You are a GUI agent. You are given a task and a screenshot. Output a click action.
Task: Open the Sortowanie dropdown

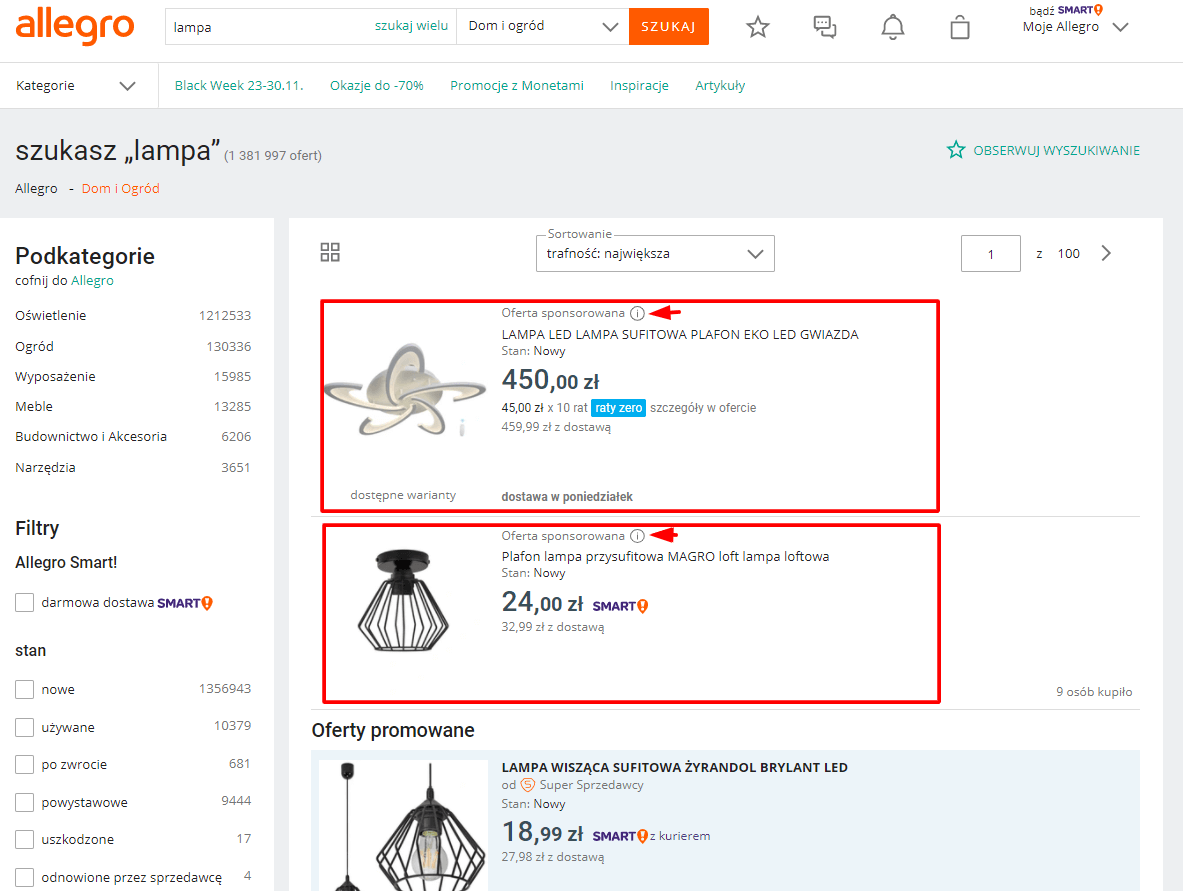[655, 254]
